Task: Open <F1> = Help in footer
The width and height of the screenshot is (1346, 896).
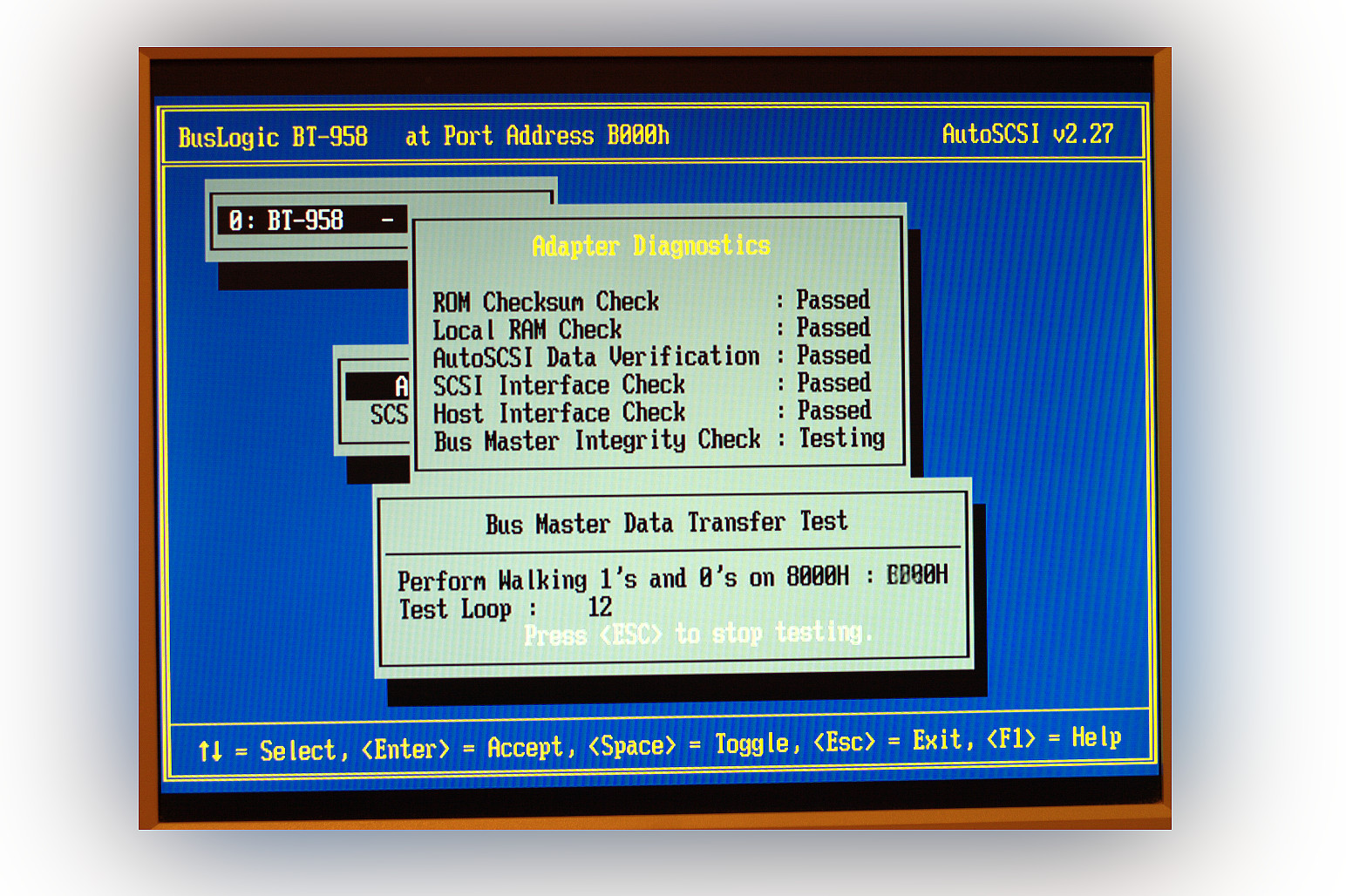Action: (x=1053, y=738)
